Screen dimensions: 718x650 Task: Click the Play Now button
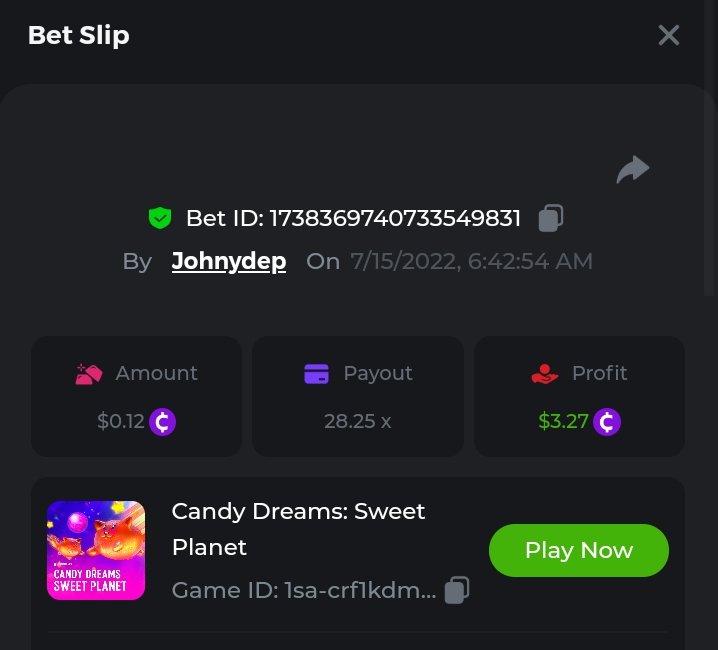[x=579, y=550]
